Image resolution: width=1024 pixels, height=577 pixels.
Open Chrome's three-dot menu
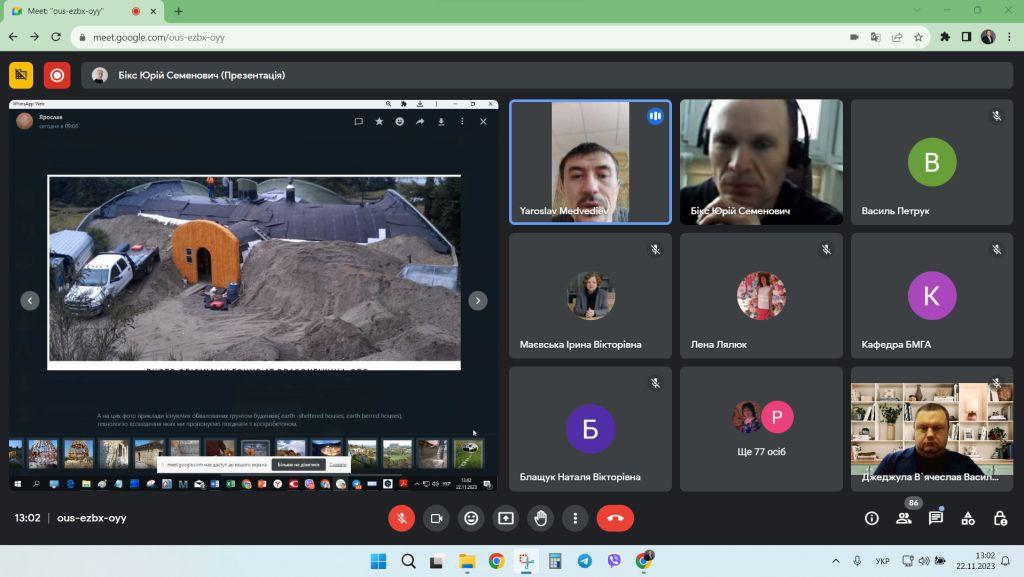[x=1009, y=37]
